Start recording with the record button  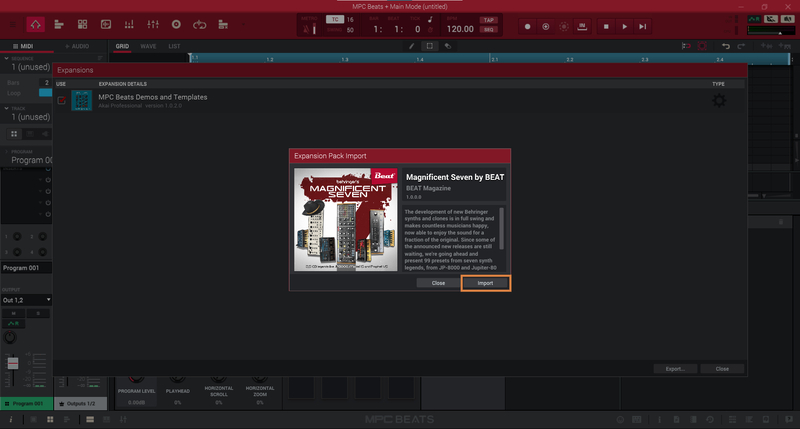pos(528,27)
